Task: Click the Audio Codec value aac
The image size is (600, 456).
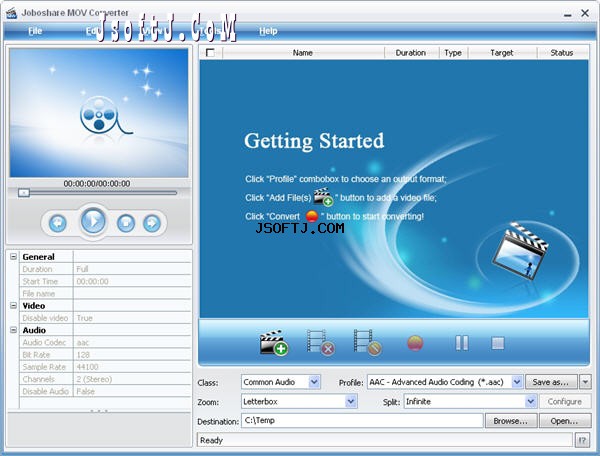Action: pyautogui.click(x=132, y=342)
